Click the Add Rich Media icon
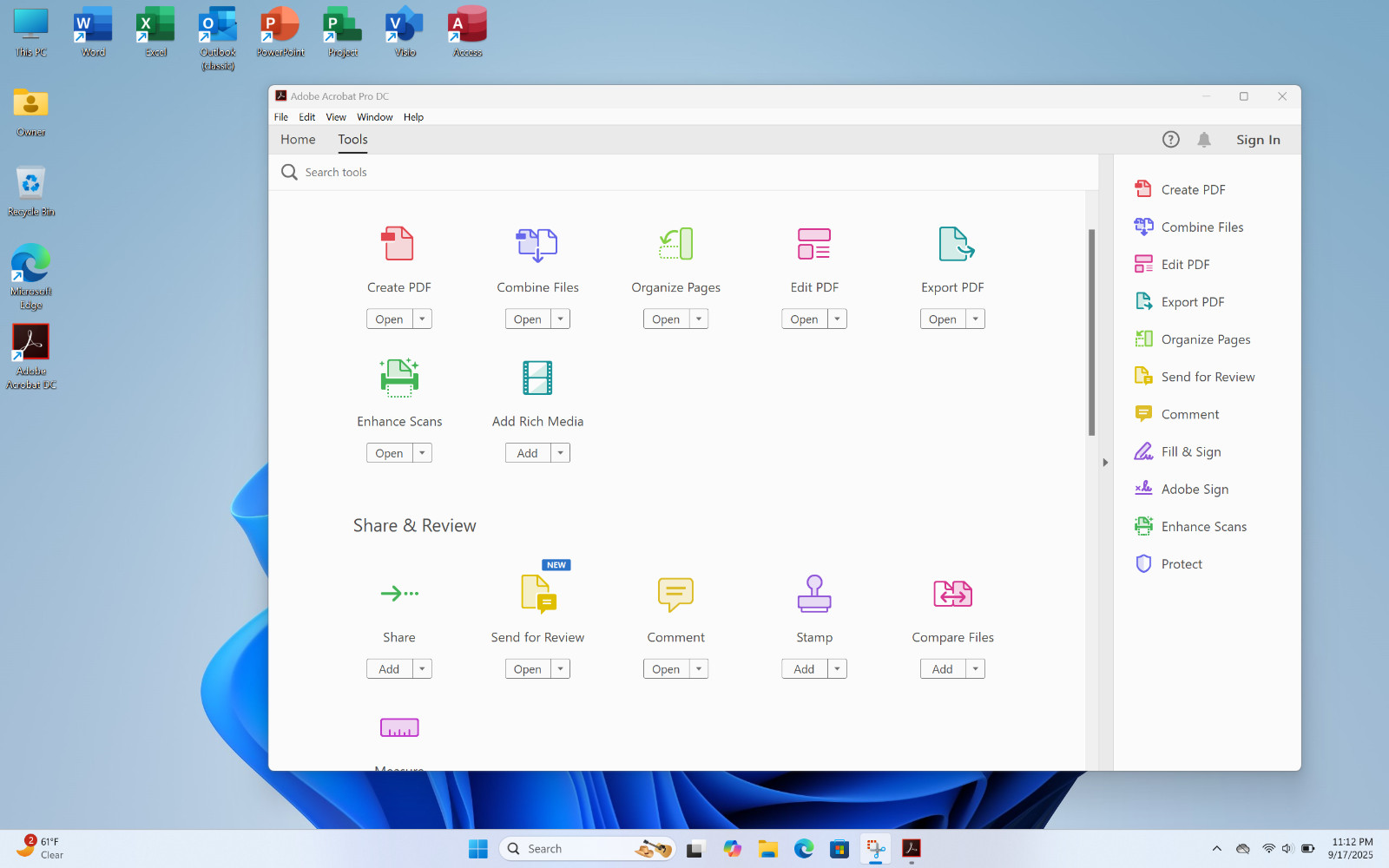 coord(537,378)
